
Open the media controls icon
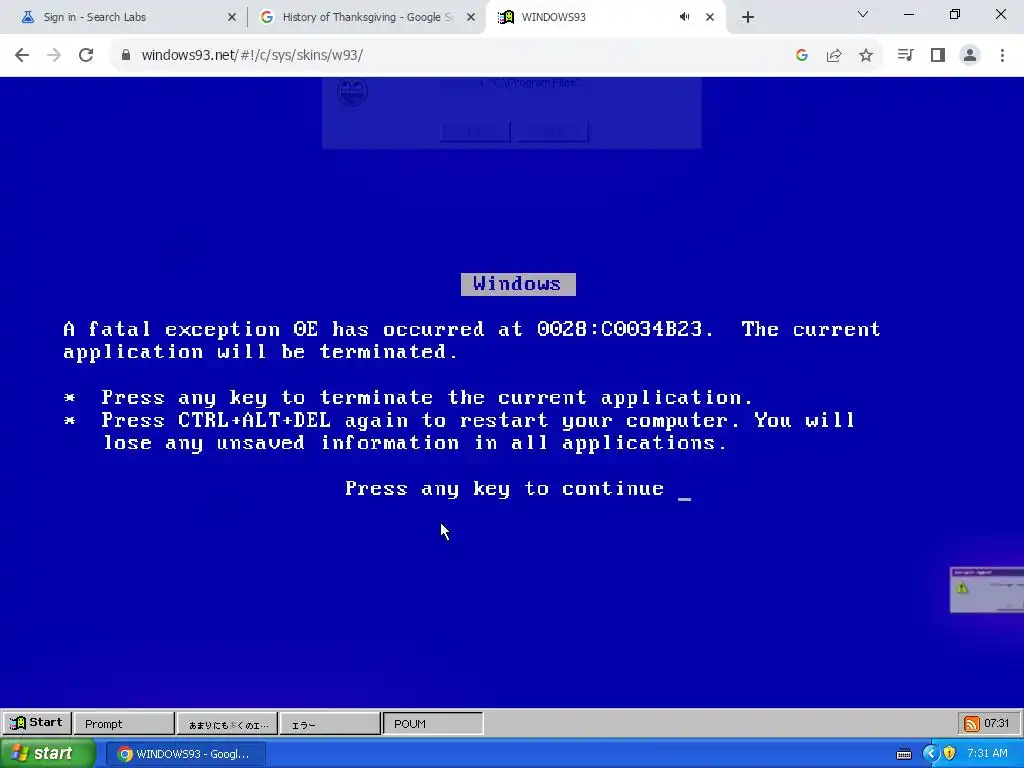(x=905, y=56)
